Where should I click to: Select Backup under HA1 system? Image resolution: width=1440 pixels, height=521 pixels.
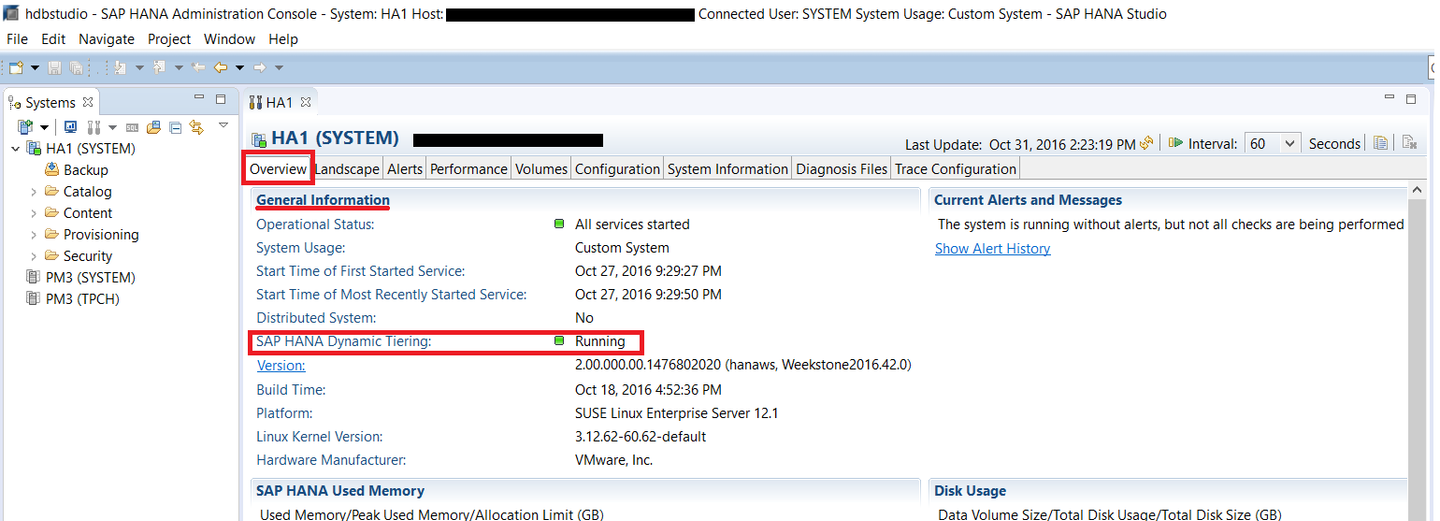point(86,170)
